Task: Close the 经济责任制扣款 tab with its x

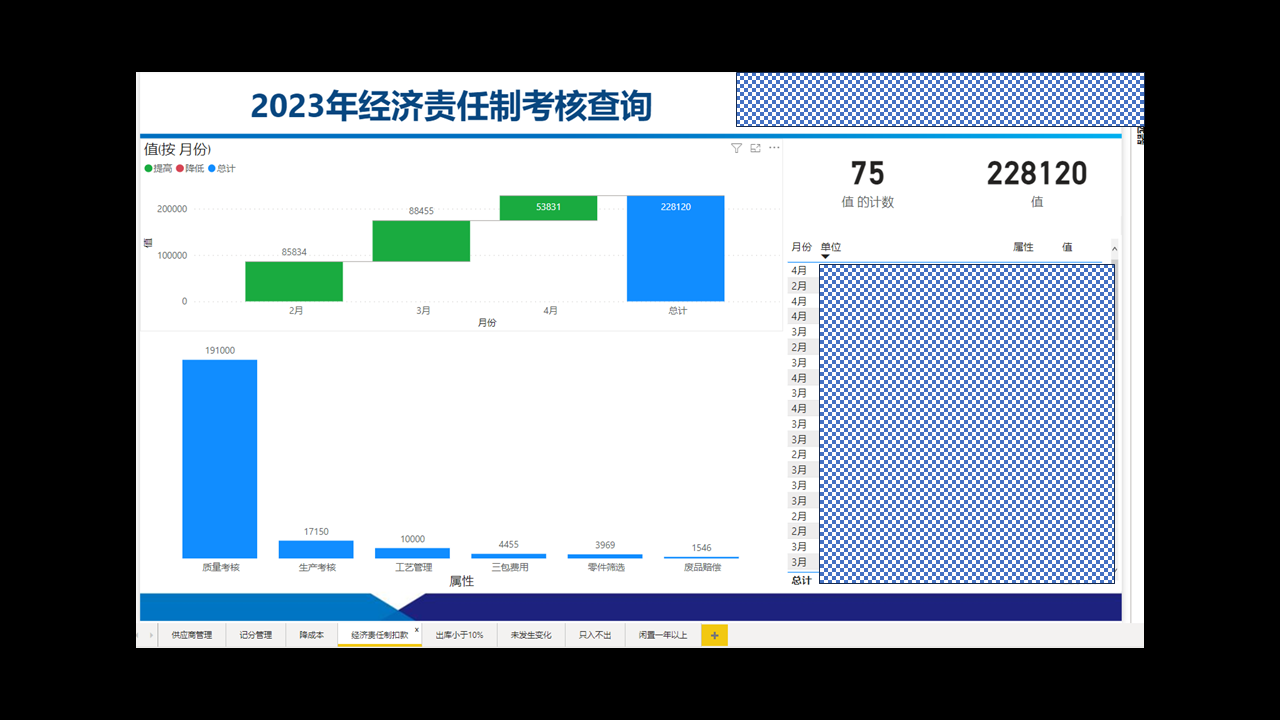Action: (x=417, y=630)
